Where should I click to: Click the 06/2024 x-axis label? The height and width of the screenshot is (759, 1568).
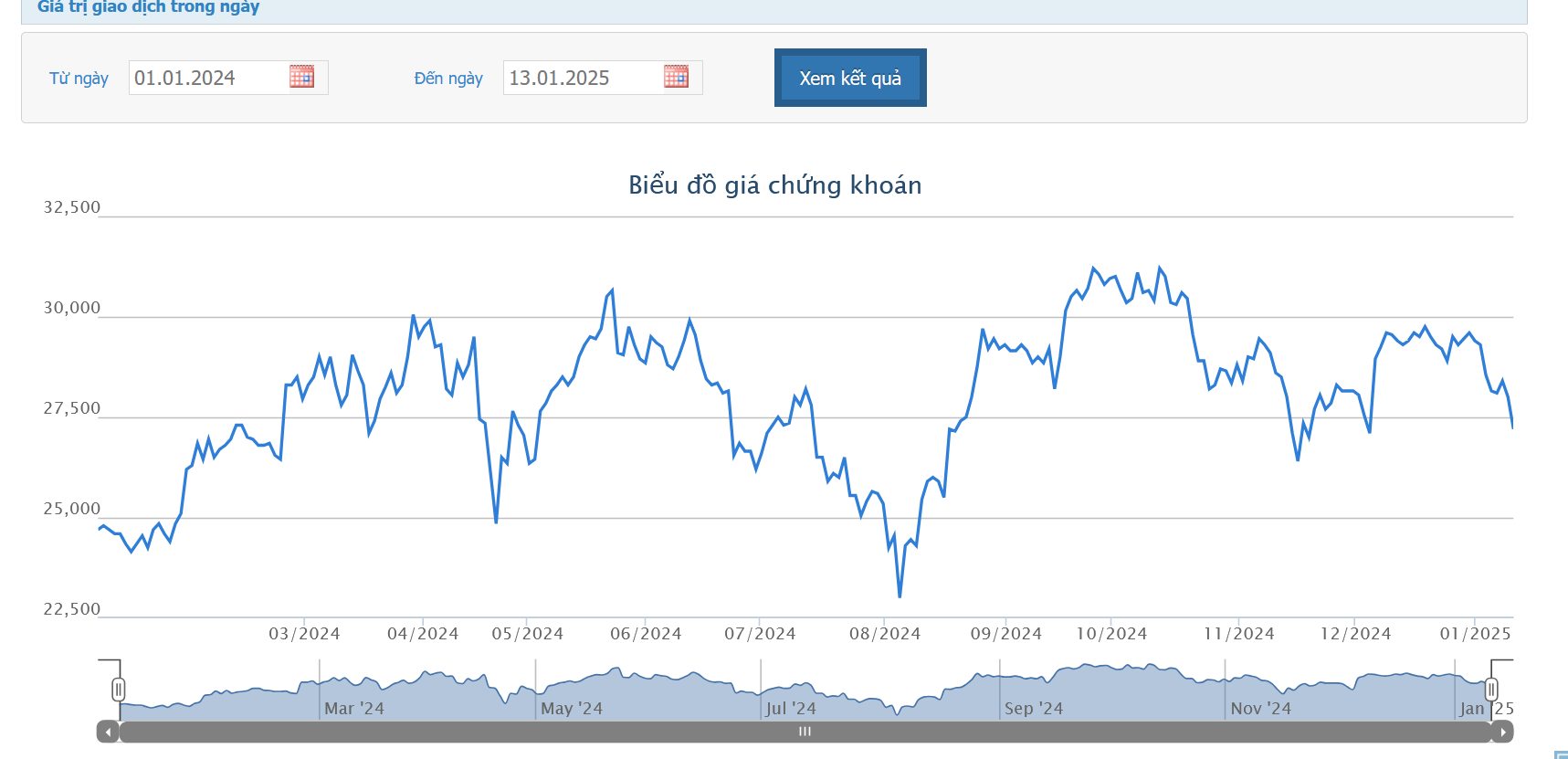click(646, 634)
